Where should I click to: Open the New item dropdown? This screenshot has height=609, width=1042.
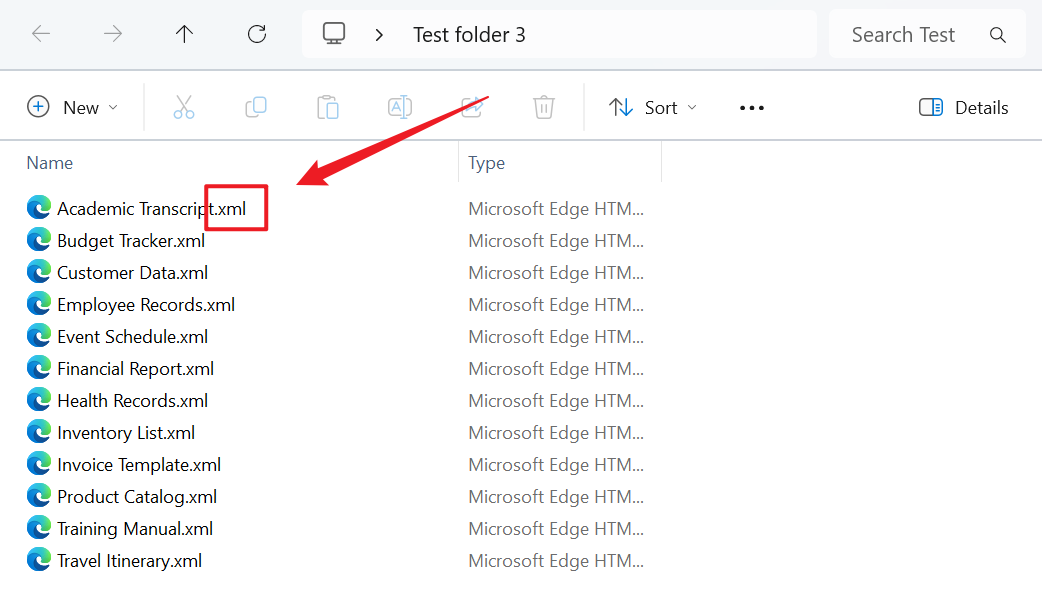click(73, 107)
